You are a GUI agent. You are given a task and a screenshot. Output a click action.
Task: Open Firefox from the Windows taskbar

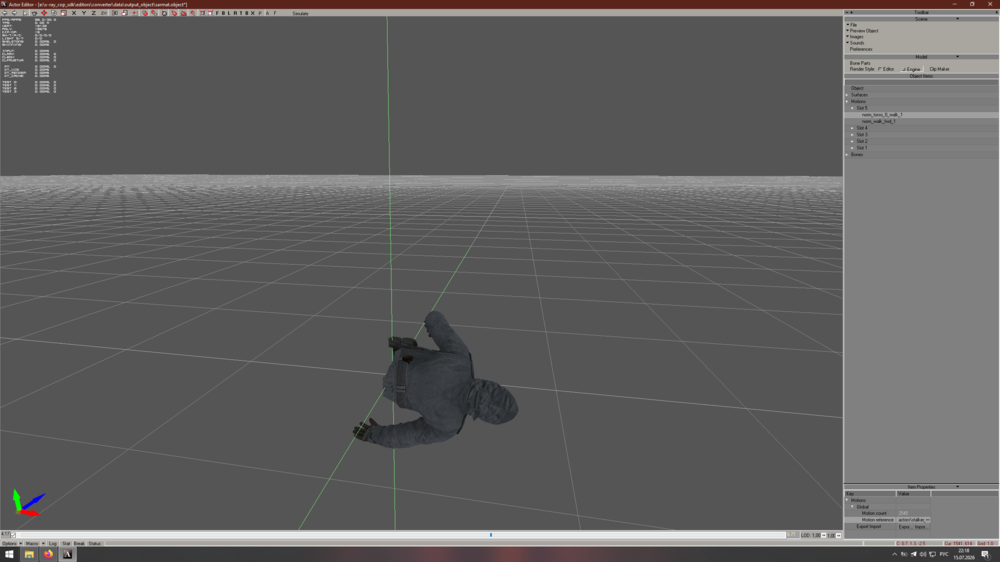tap(48, 554)
